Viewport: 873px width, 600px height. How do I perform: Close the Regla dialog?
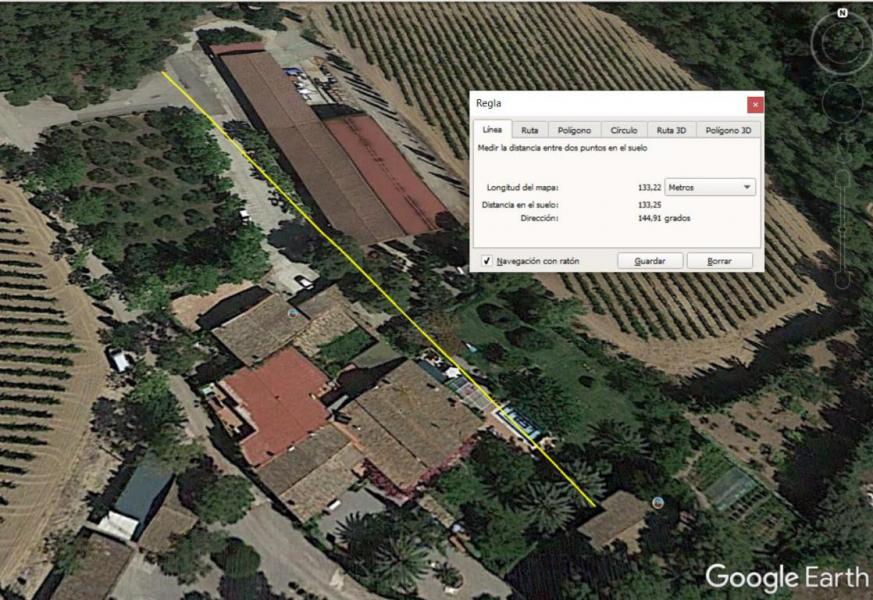point(755,105)
